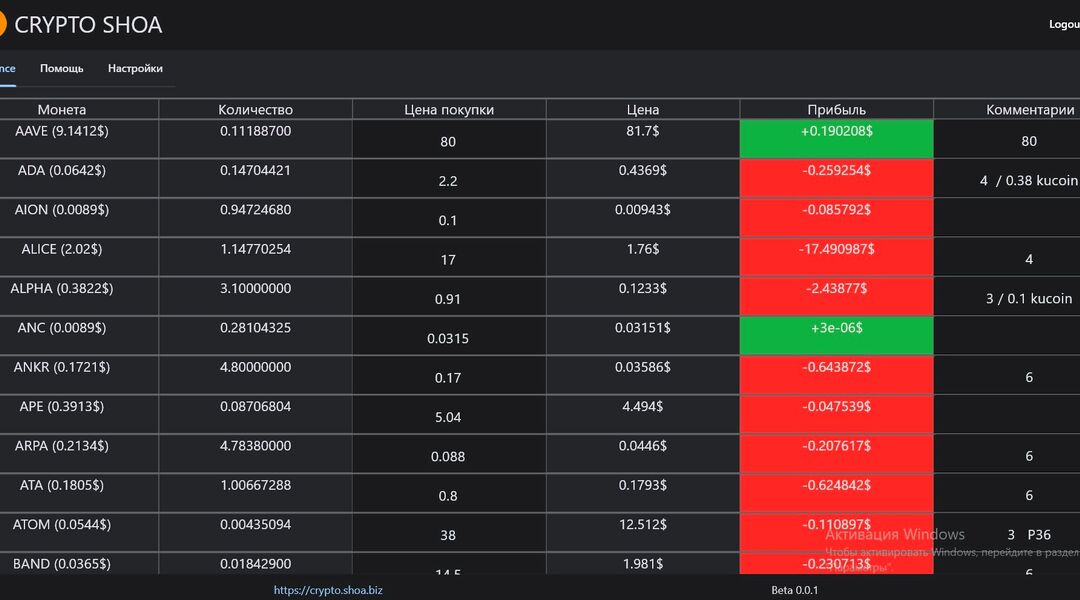The height and width of the screenshot is (600, 1080).
Task: Click the orange Crypto Shoa logo icon
Action: pyautogui.click(x=2, y=24)
